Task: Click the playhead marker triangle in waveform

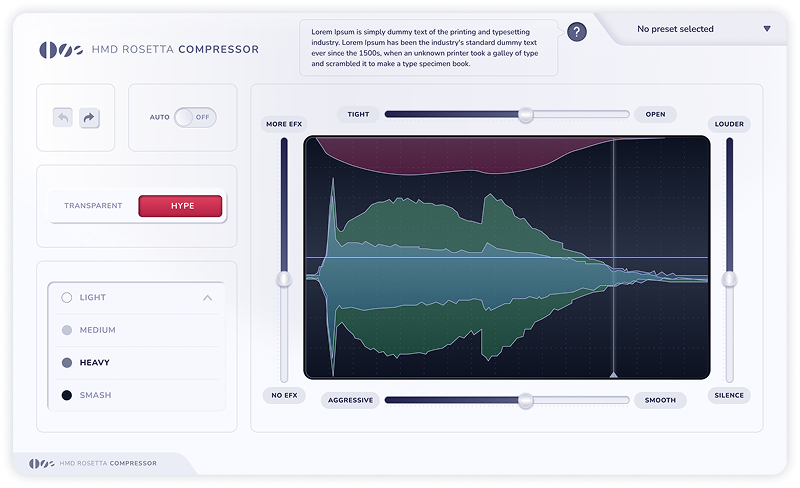Action: coord(614,375)
